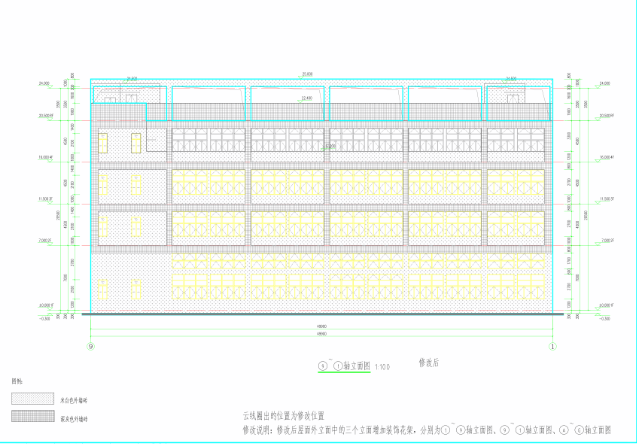Click the 1:100 scale label beside the title
The image size is (637, 444).
tap(382, 367)
